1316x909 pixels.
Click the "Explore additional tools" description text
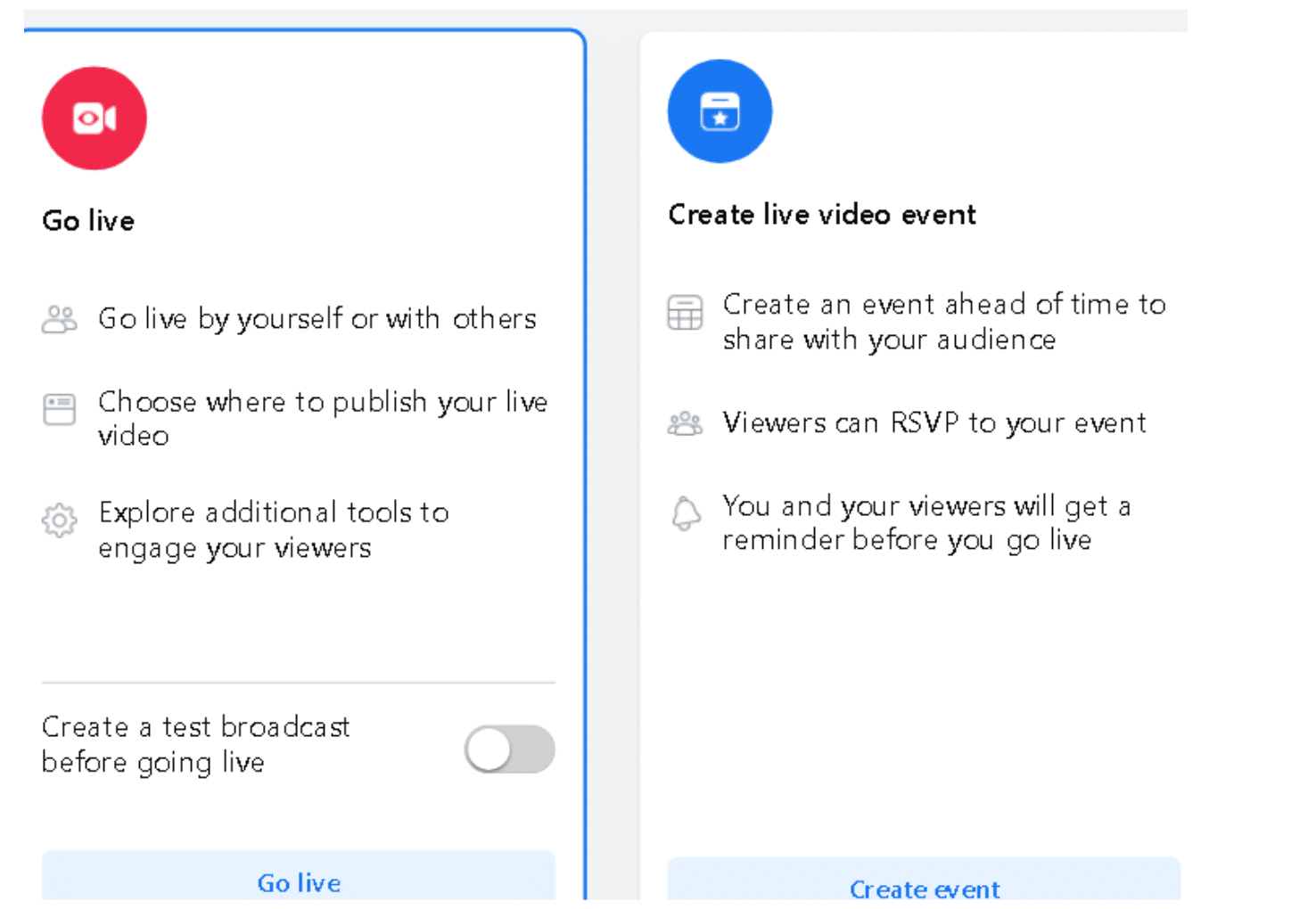pos(274,529)
